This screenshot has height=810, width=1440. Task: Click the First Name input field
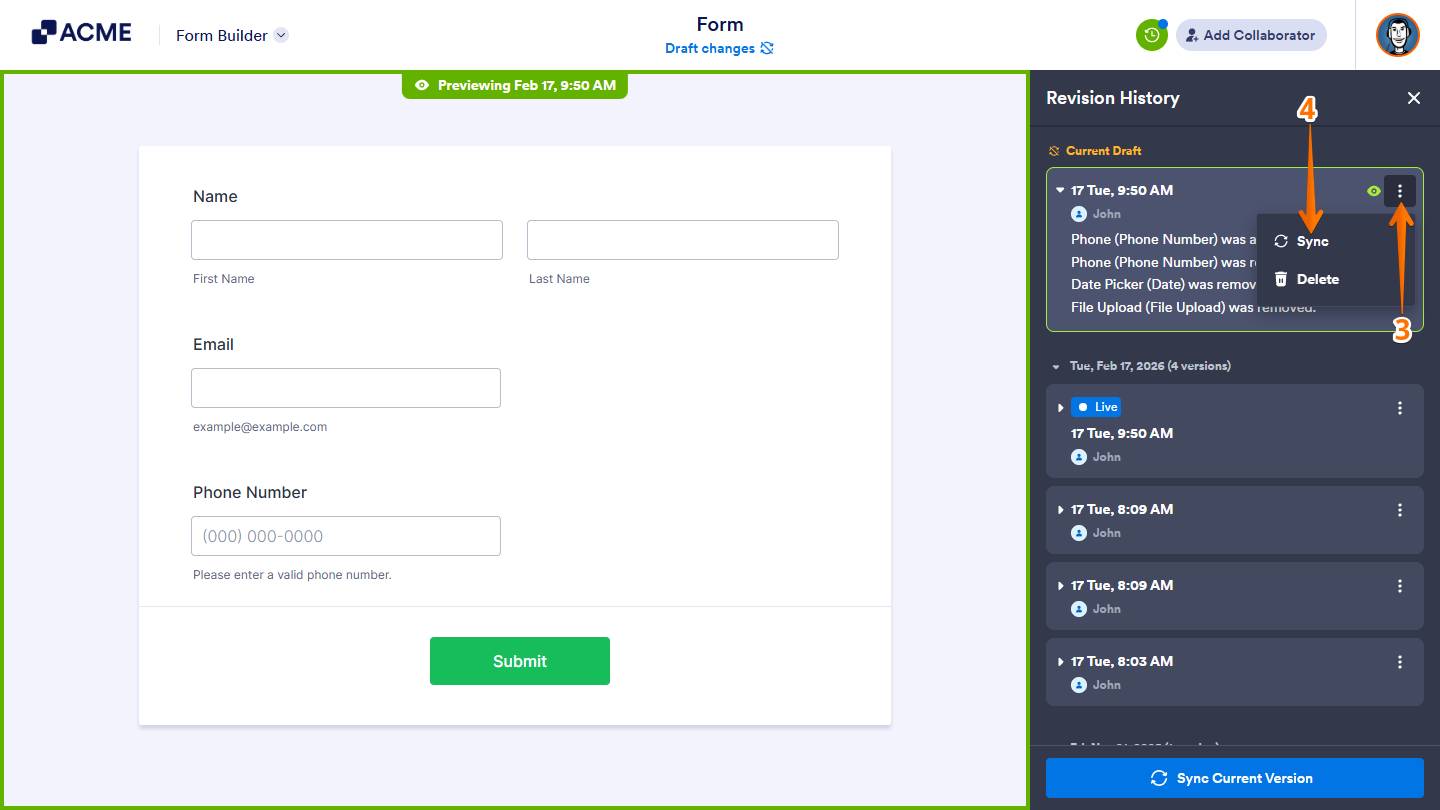point(347,240)
